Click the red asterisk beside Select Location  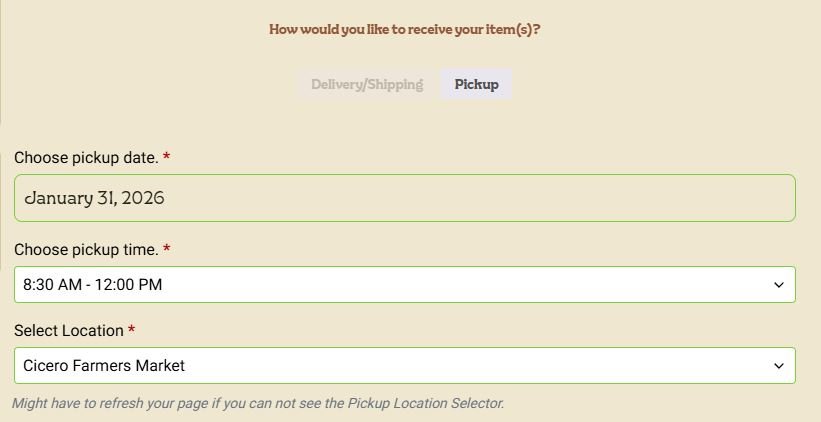coord(131,330)
